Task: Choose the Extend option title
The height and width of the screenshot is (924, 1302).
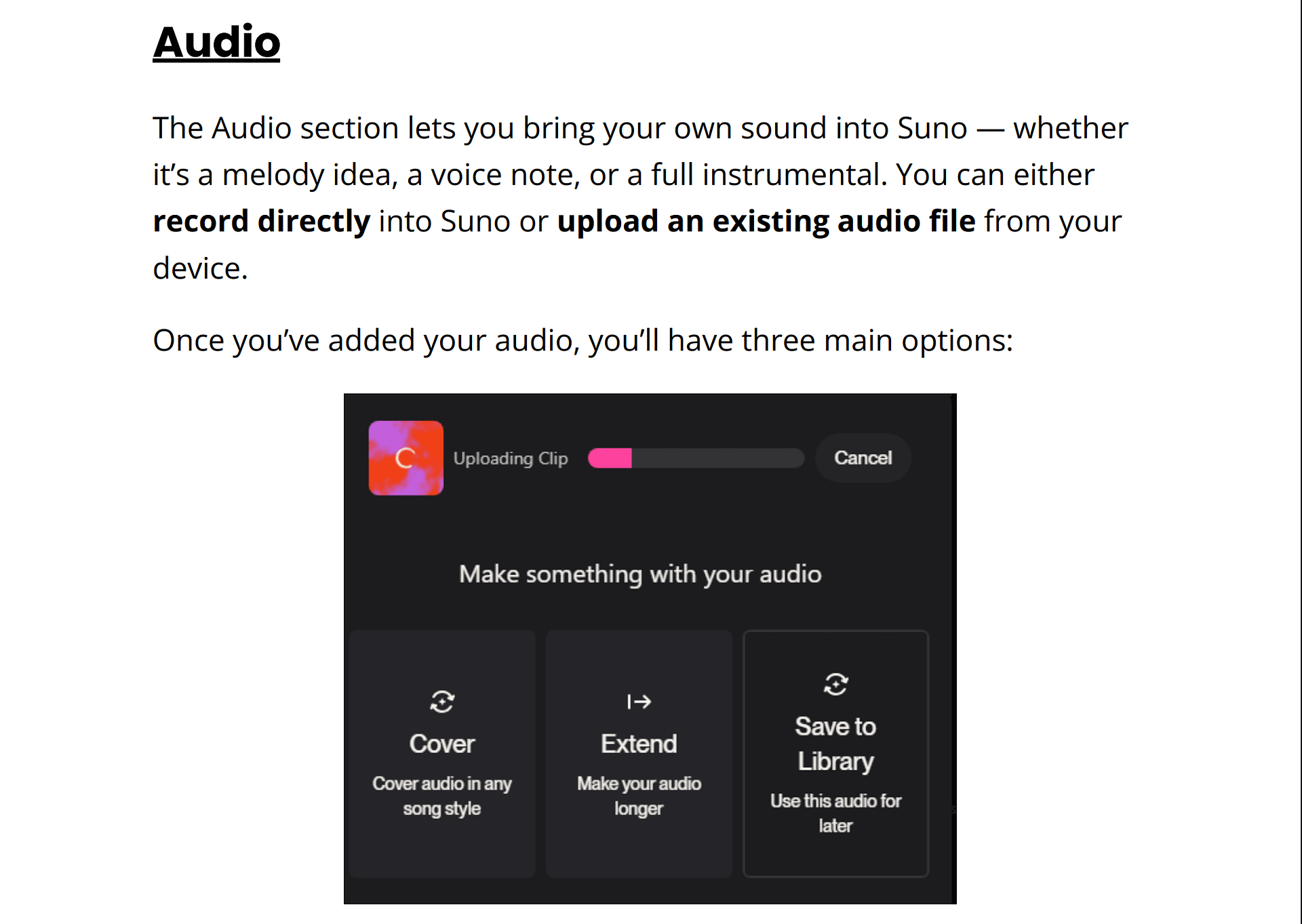Action: 639,744
